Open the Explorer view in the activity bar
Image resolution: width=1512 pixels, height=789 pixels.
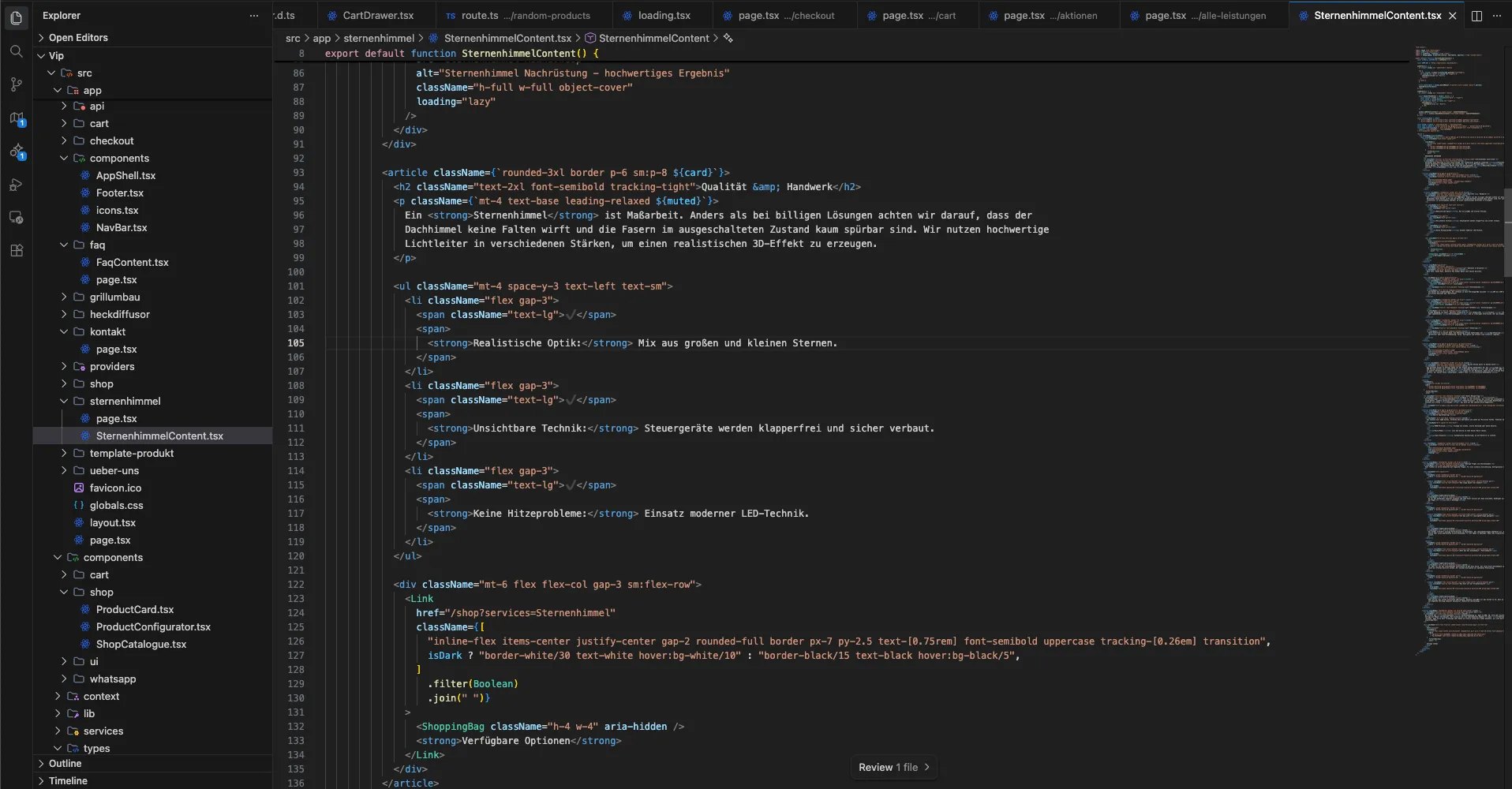(17, 17)
